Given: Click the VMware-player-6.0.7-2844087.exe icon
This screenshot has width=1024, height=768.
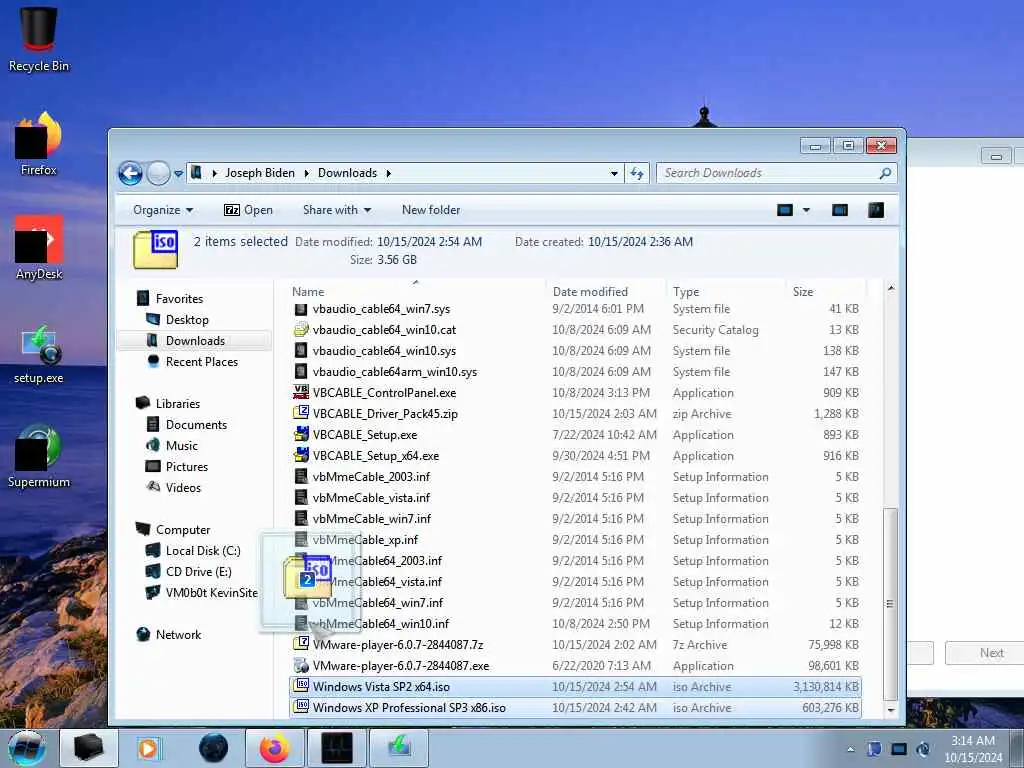Looking at the screenshot, I should coord(301,665).
